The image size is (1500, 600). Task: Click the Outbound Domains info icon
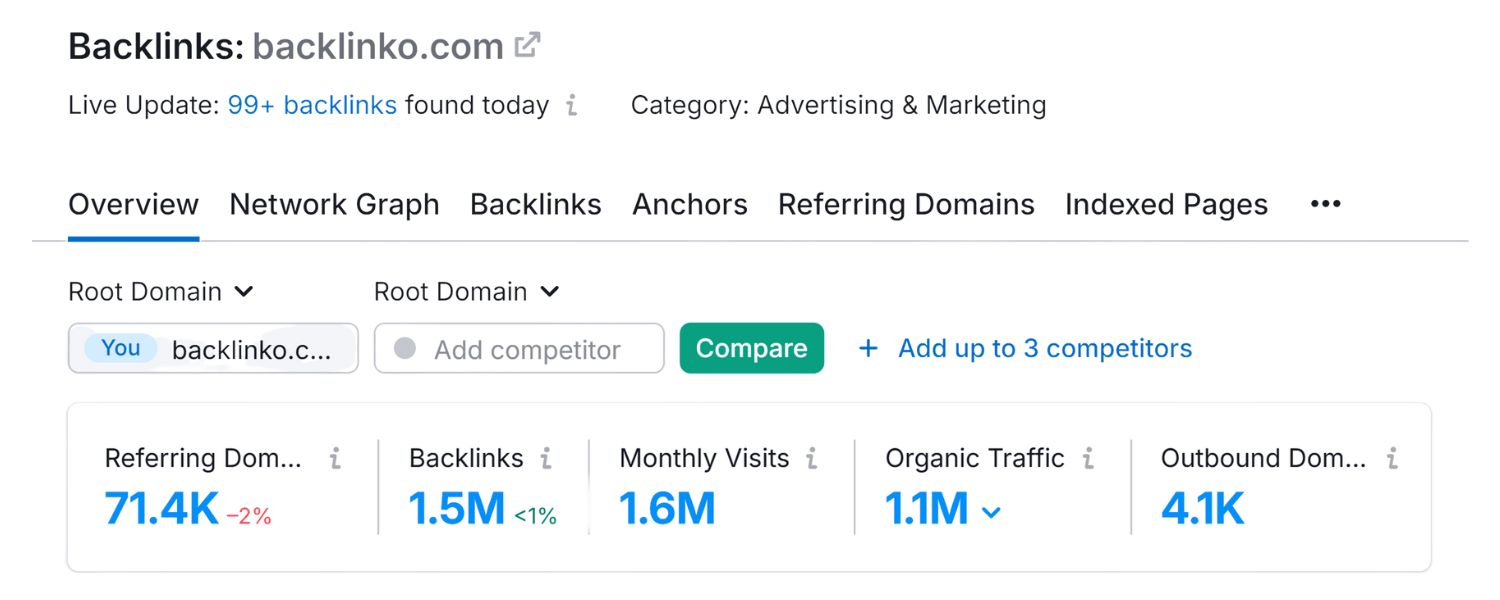pos(1391,458)
